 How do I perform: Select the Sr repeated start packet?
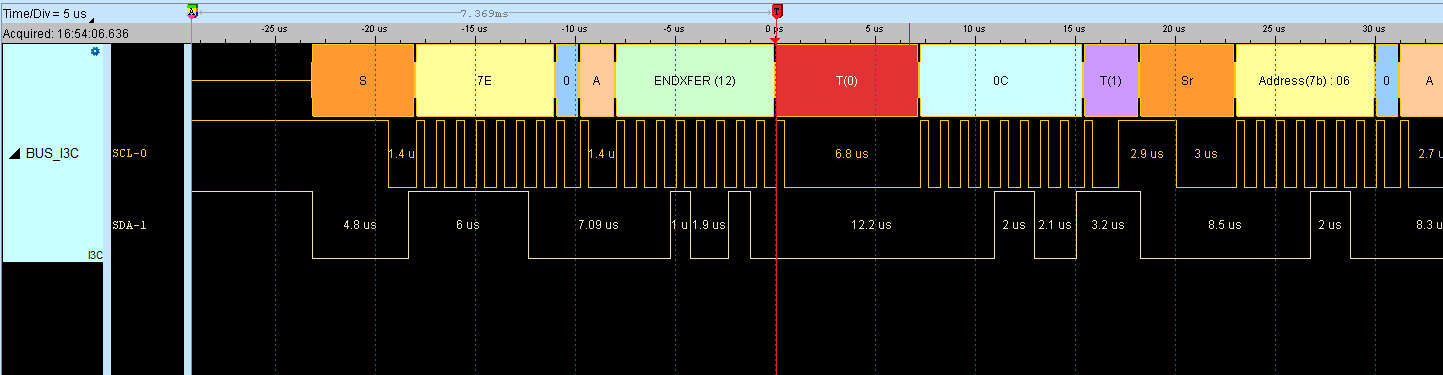(1187, 81)
